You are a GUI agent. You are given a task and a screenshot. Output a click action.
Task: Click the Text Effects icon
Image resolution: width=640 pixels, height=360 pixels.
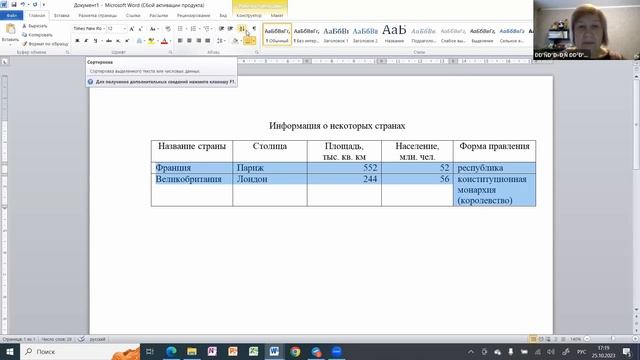coord(139,40)
